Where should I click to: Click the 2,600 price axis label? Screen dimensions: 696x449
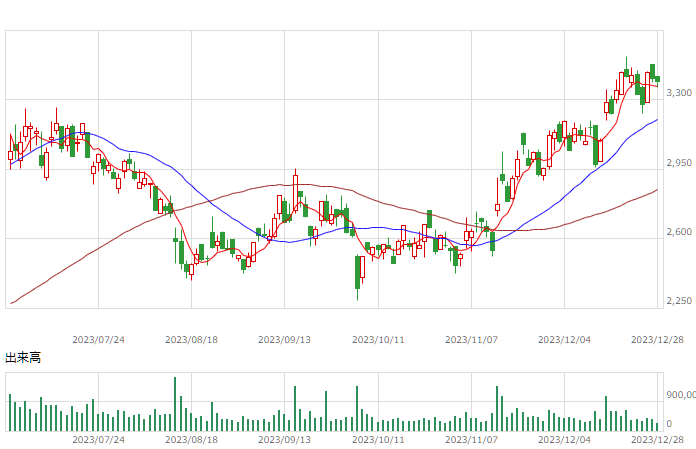(679, 232)
